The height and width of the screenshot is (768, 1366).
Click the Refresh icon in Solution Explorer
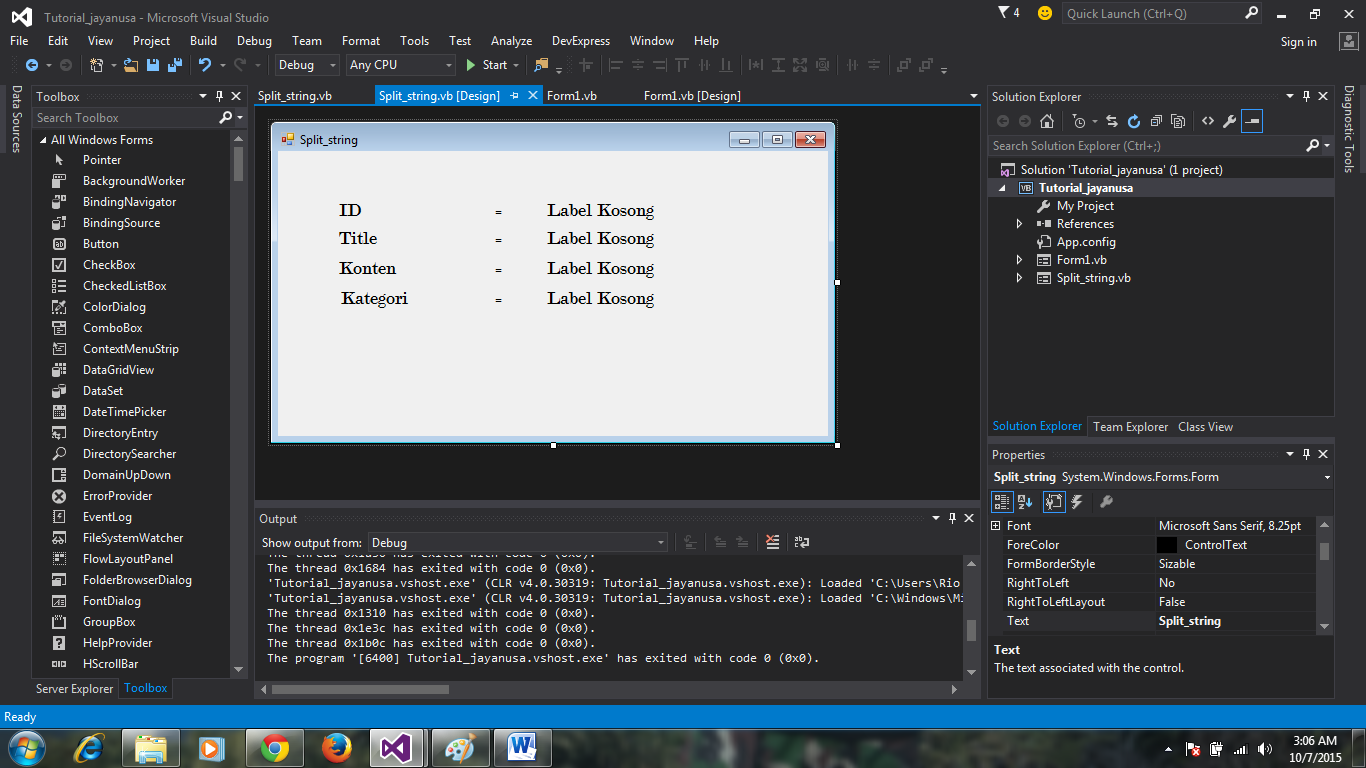[1134, 119]
